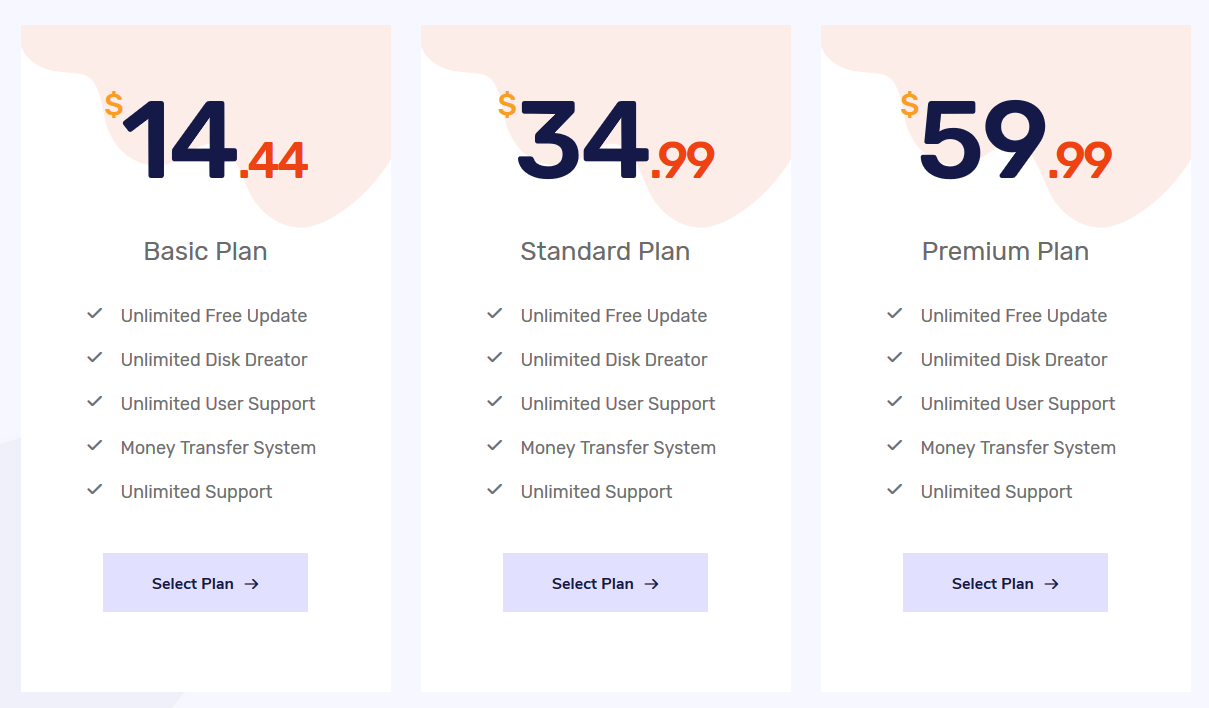Click Premium Plan's Money Transfer System checkmark

coord(895,446)
